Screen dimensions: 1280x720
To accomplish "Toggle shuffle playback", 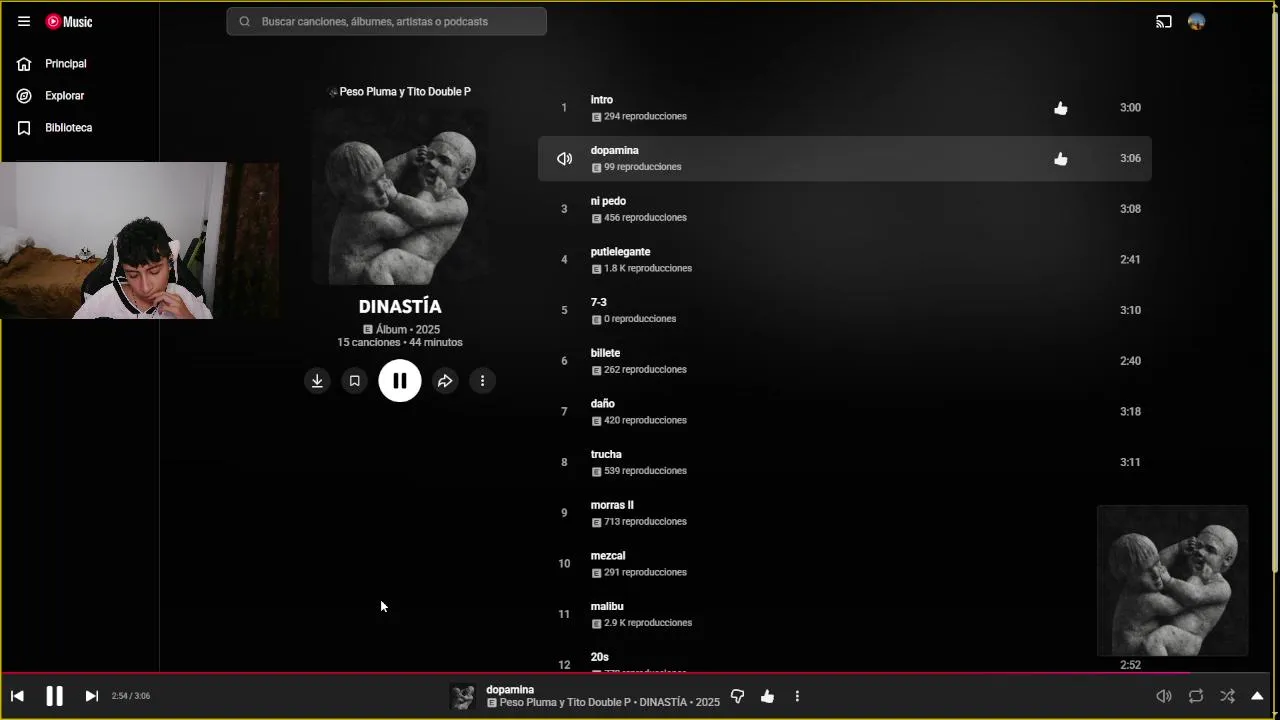I will (1227, 696).
